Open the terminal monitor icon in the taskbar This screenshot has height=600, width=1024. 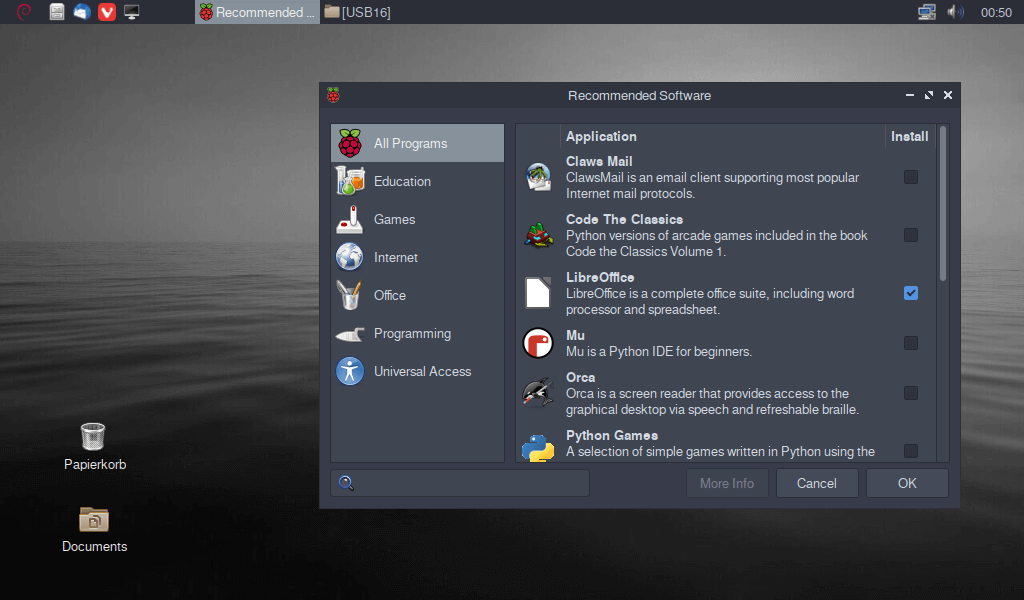[x=131, y=12]
